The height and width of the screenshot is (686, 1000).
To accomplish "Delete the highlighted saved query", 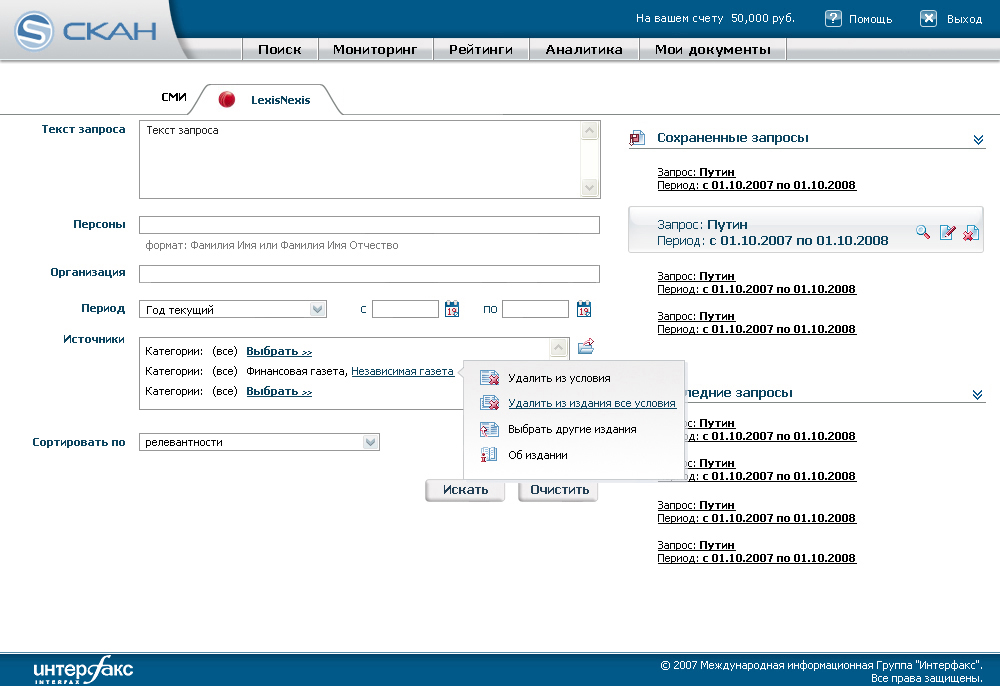I will (x=971, y=233).
